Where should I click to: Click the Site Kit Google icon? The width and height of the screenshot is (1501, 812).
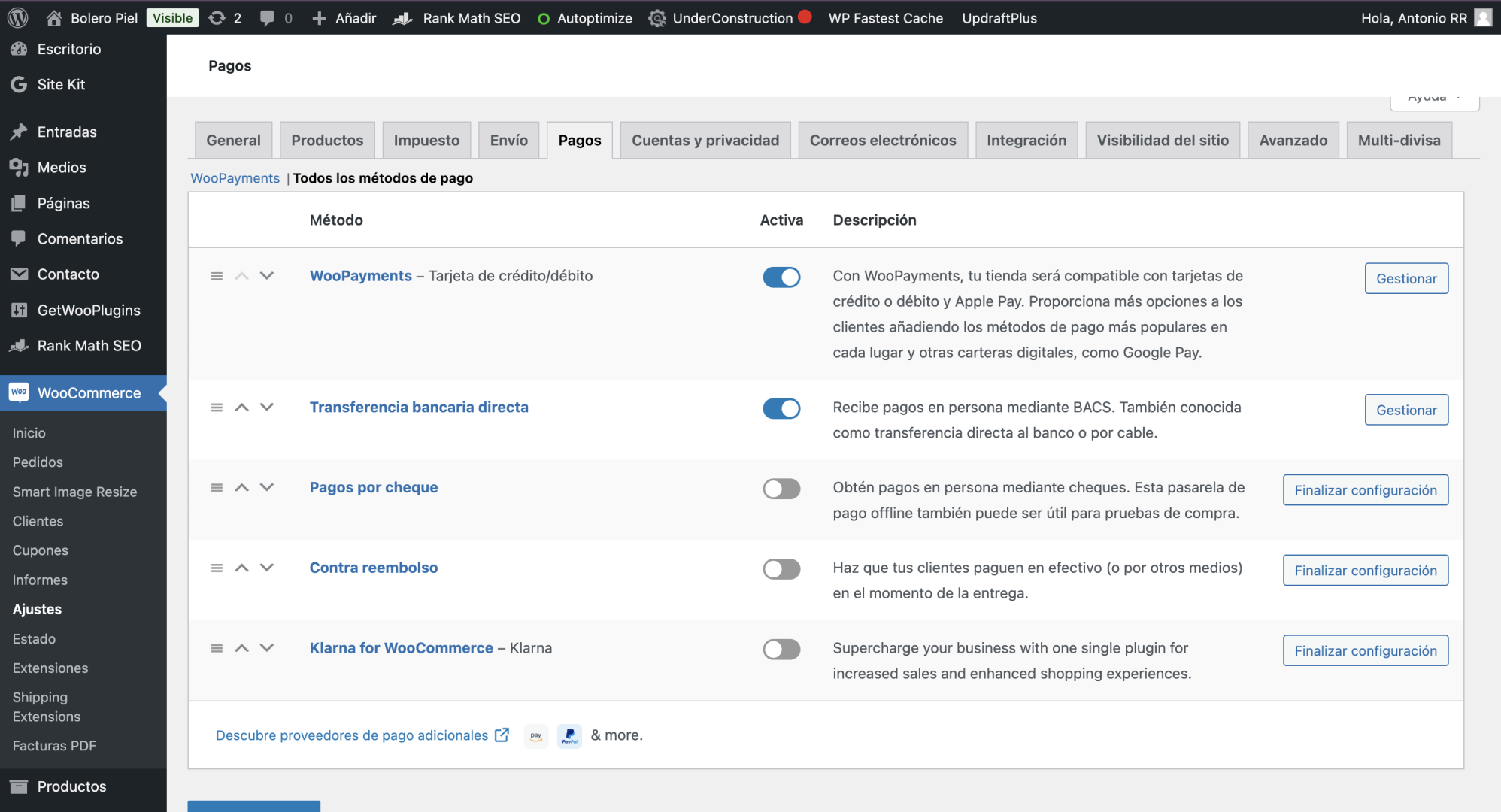(19, 84)
